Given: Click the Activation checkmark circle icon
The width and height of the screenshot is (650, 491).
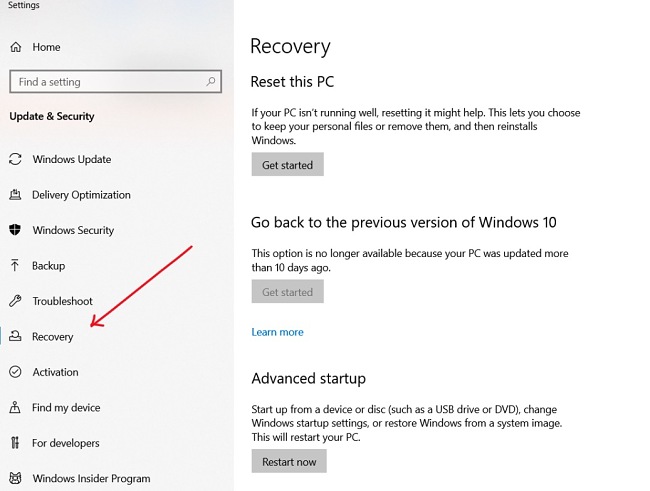Looking at the screenshot, I should [x=15, y=372].
